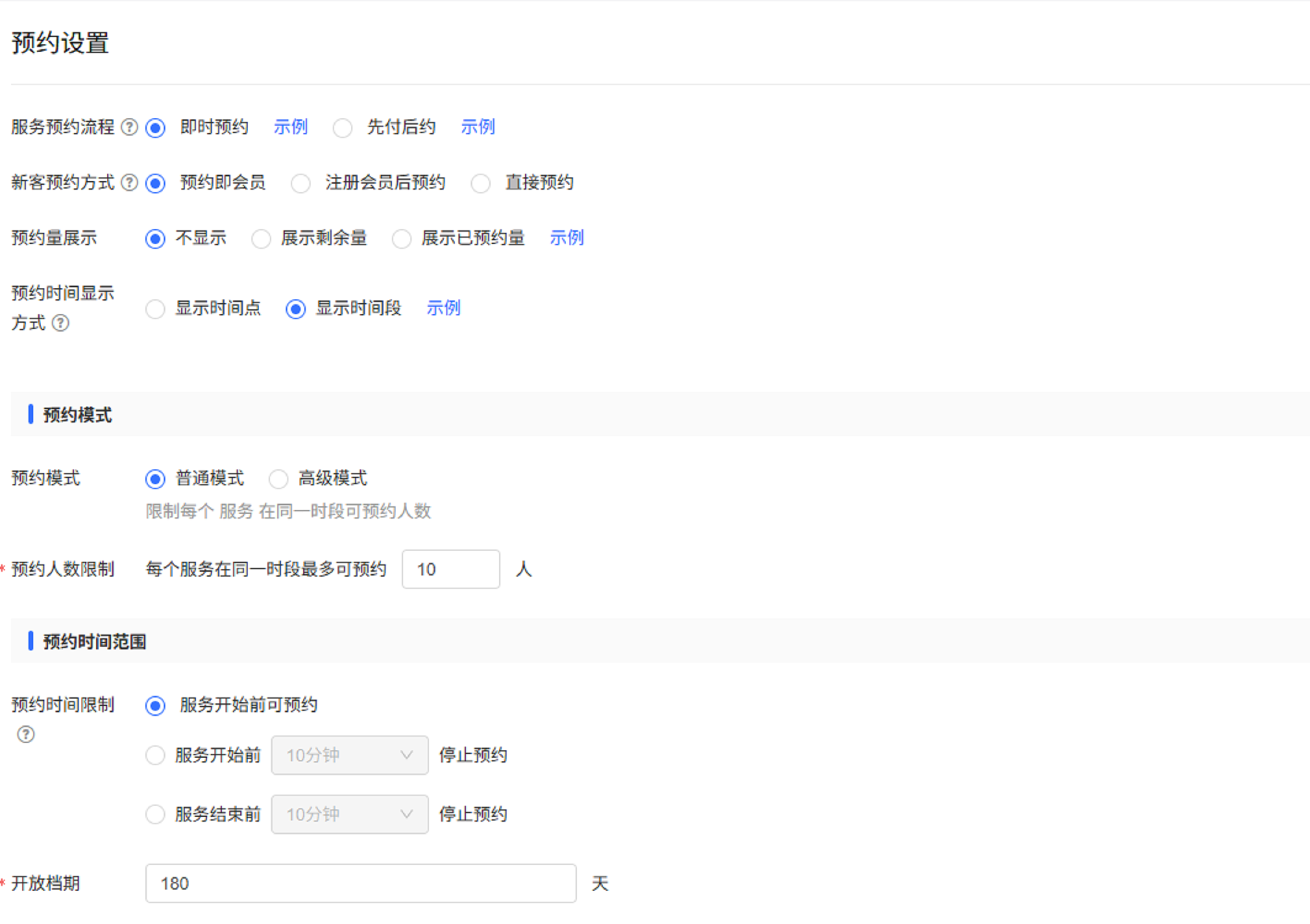Open 示例 link next to 先付后约
This screenshot has height=924, width=1310.
point(478,127)
